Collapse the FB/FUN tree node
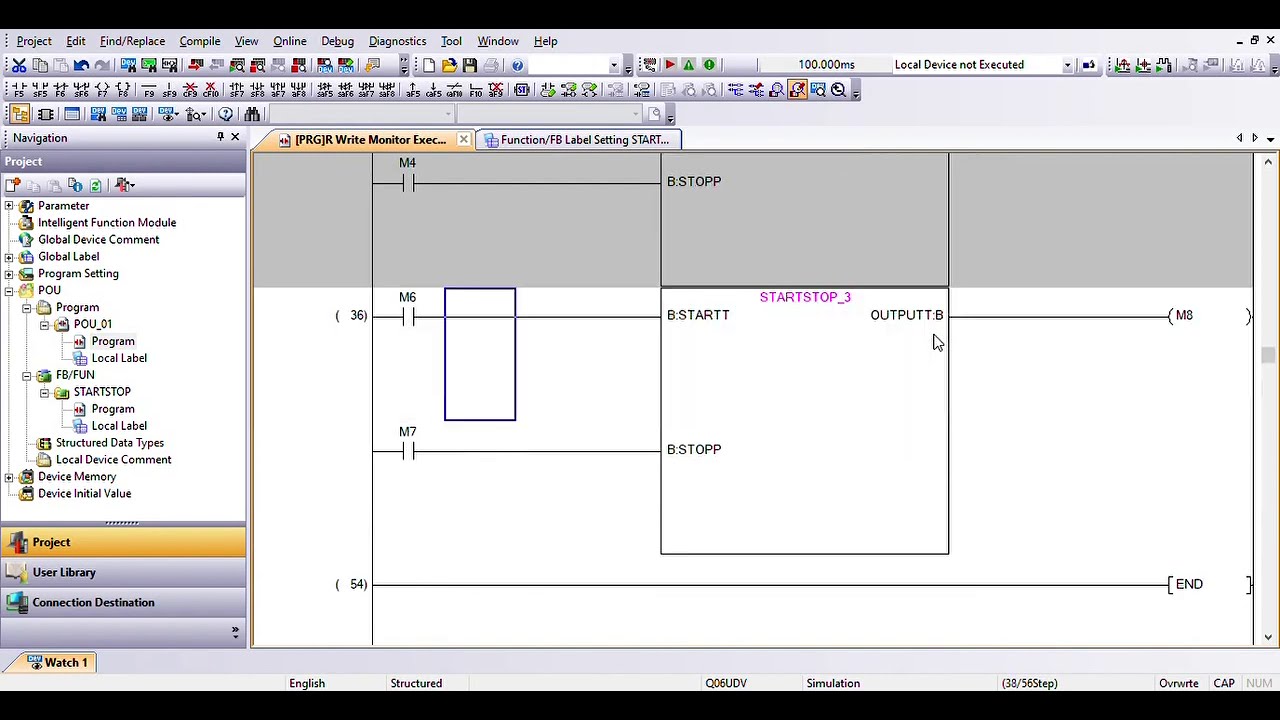This screenshot has height=720, width=1280. click(x=27, y=375)
